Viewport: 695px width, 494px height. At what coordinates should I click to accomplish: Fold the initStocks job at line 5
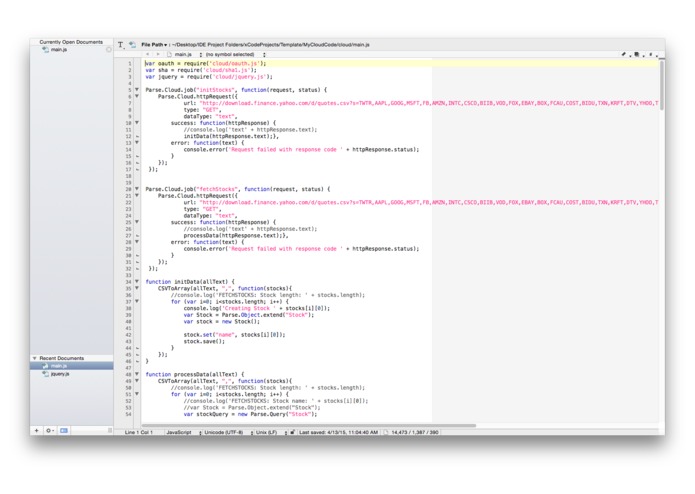coord(137,89)
